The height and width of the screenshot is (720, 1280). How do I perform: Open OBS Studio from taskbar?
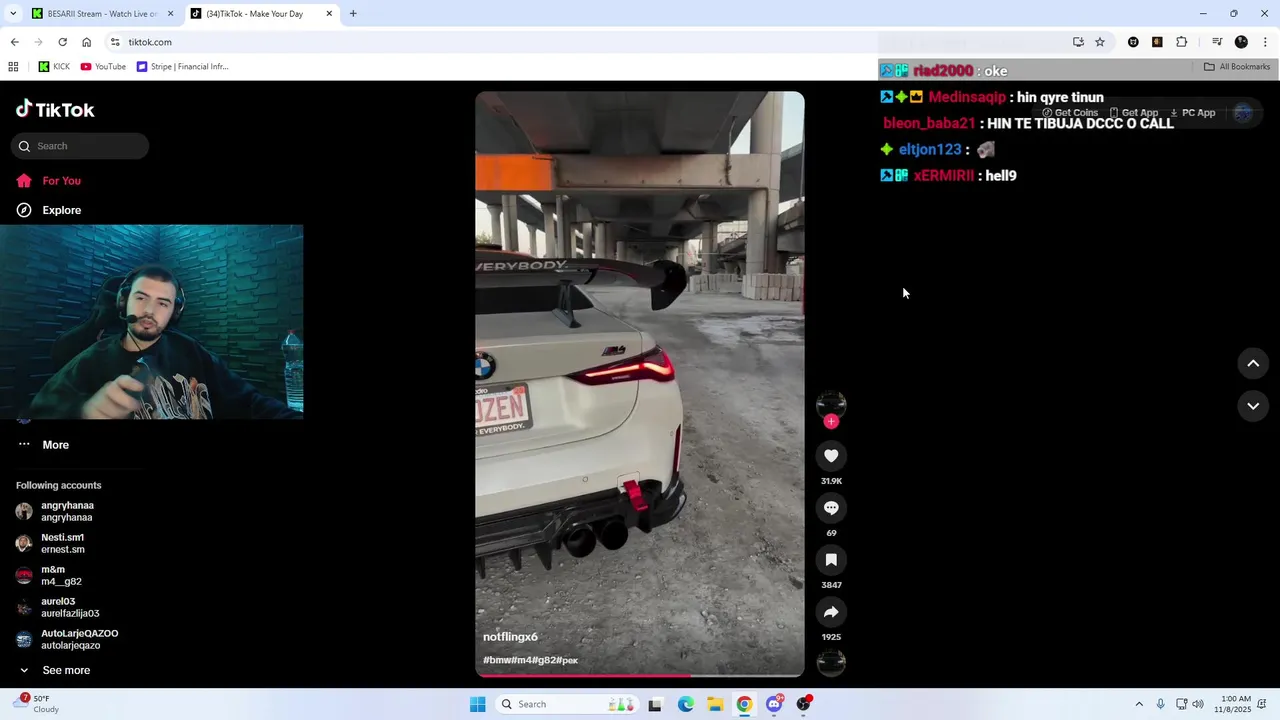[804, 704]
